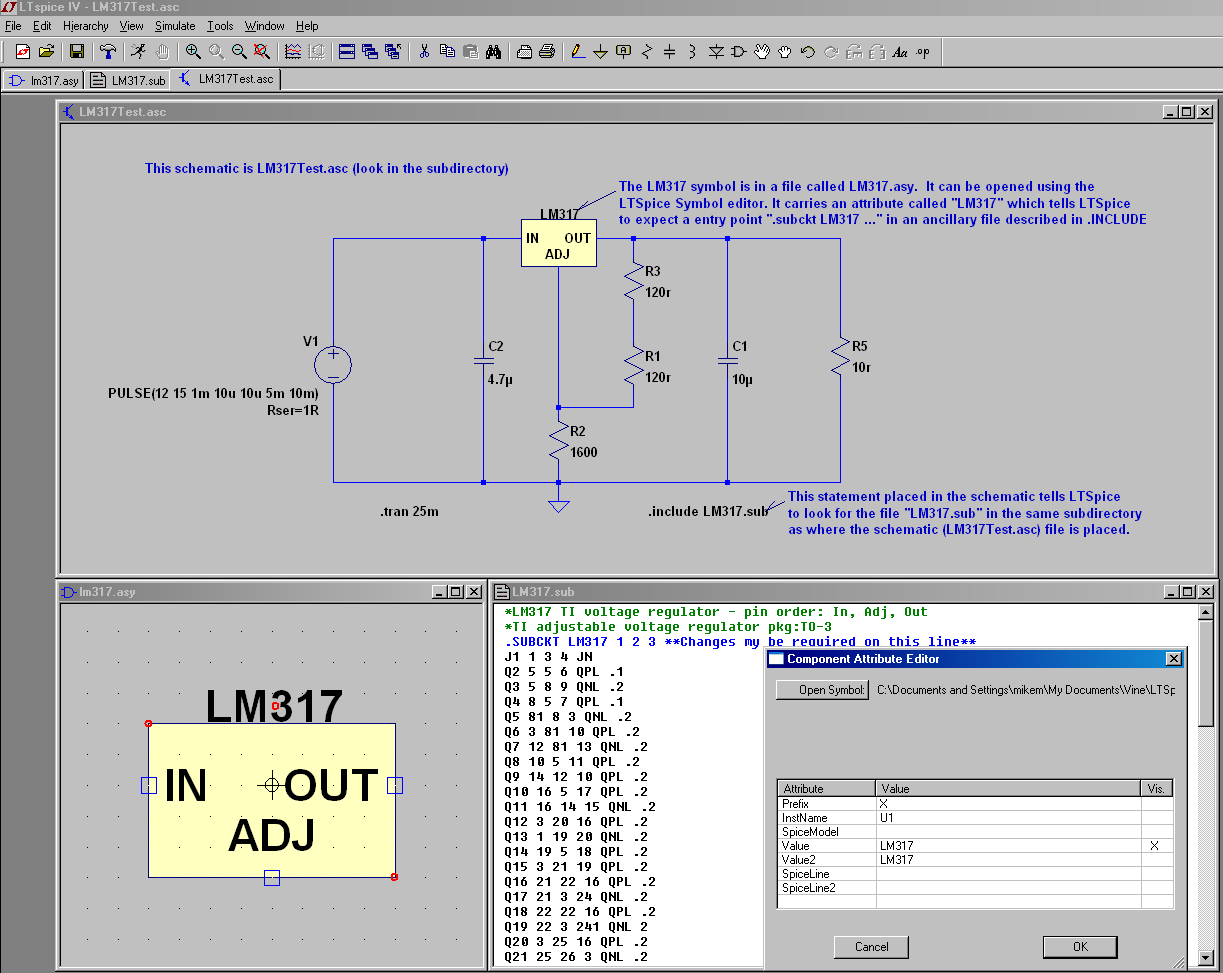The width and height of the screenshot is (1223, 973).
Task: Open the Help menu
Action: click(x=307, y=26)
